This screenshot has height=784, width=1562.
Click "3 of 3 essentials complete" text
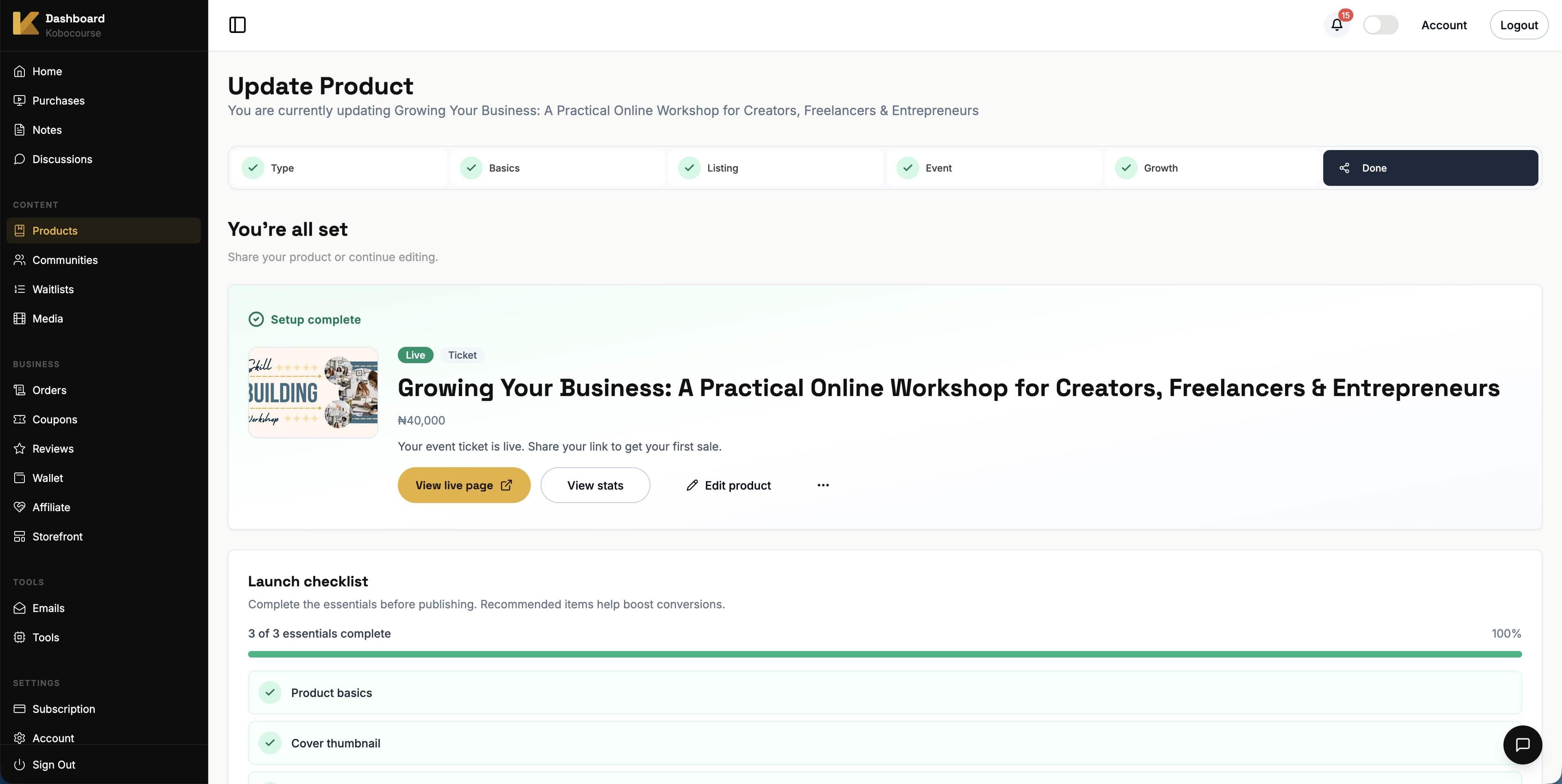pyautogui.click(x=319, y=634)
